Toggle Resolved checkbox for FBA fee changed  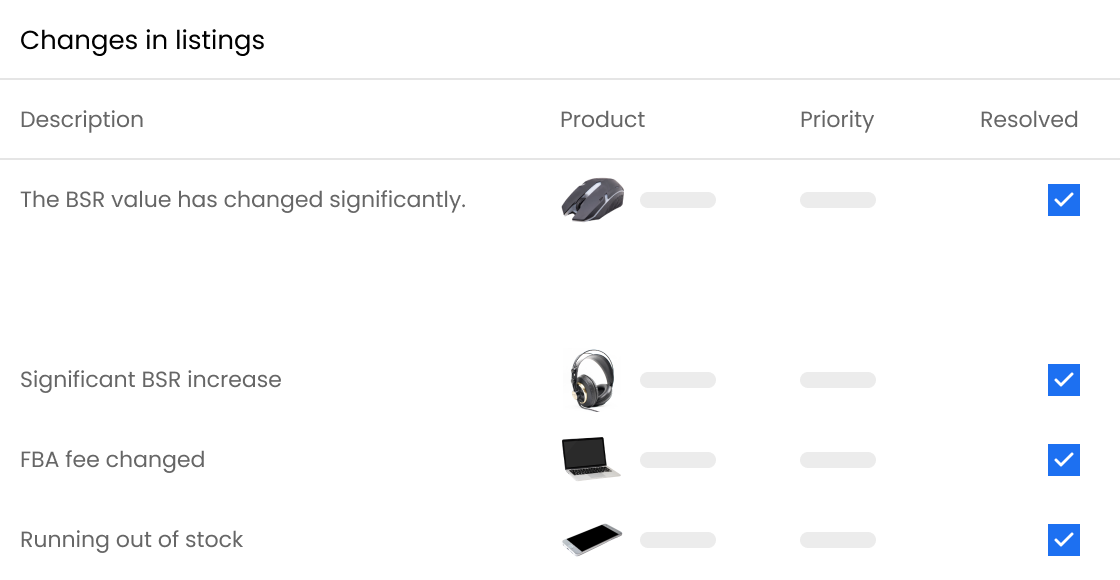1063,460
